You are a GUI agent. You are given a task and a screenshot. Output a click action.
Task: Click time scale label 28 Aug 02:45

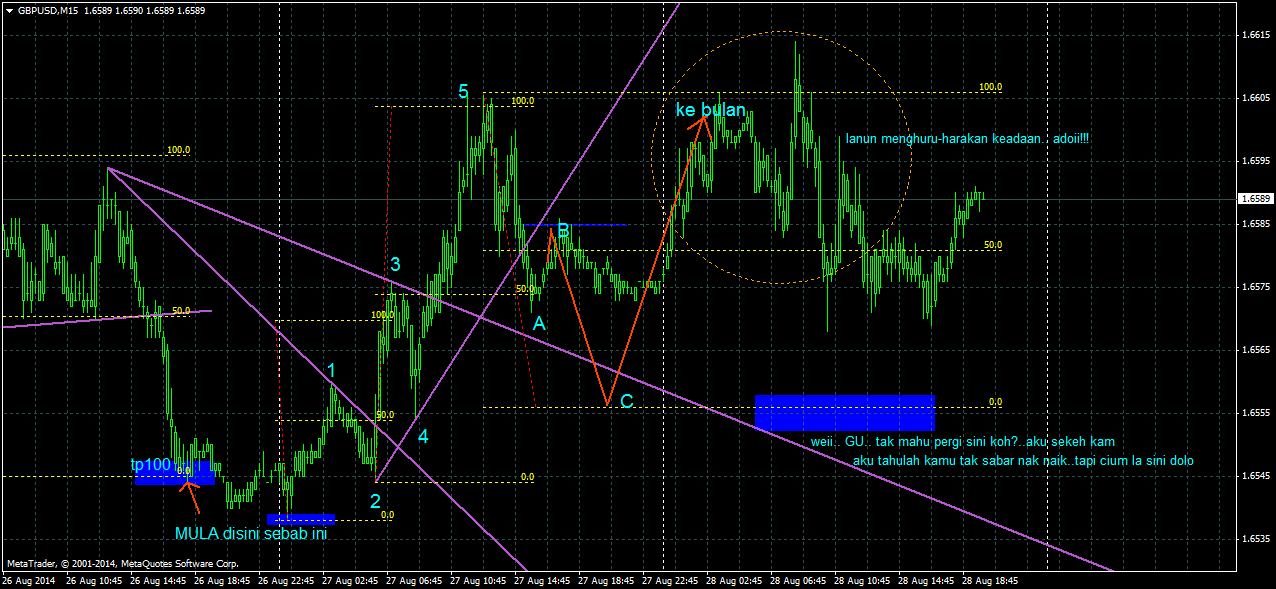click(x=736, y=580)
